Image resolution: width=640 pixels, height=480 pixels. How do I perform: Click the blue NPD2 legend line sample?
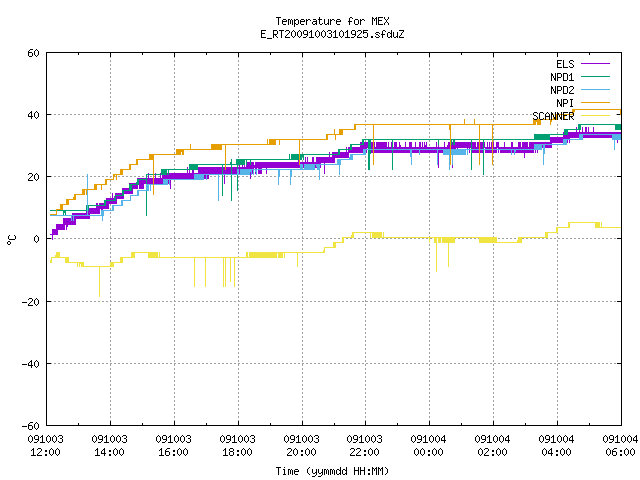coord(595,90)
